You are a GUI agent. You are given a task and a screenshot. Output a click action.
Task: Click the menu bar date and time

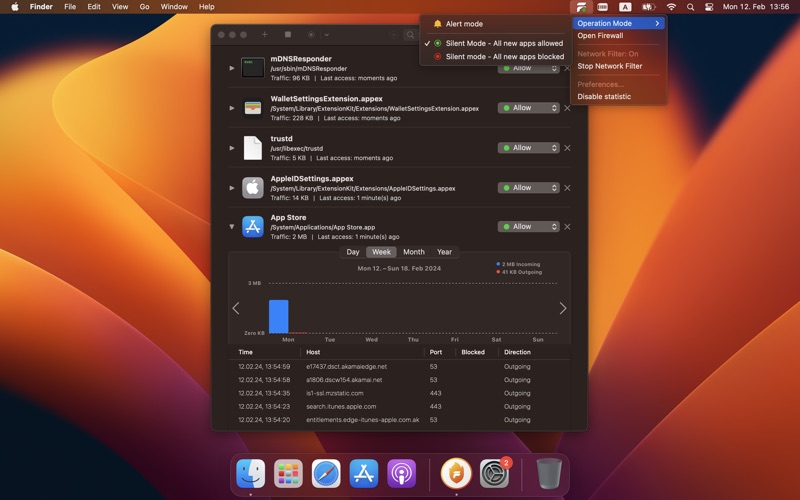[756, 7]
